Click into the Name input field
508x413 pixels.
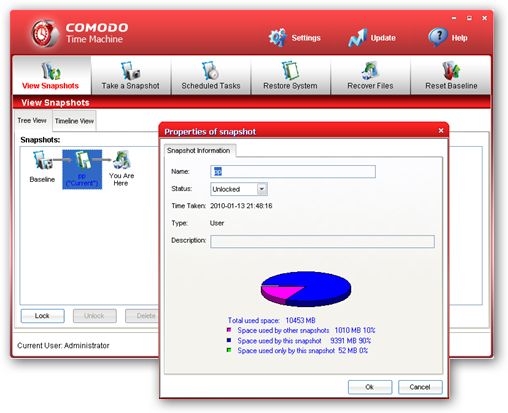coord(293,171)
